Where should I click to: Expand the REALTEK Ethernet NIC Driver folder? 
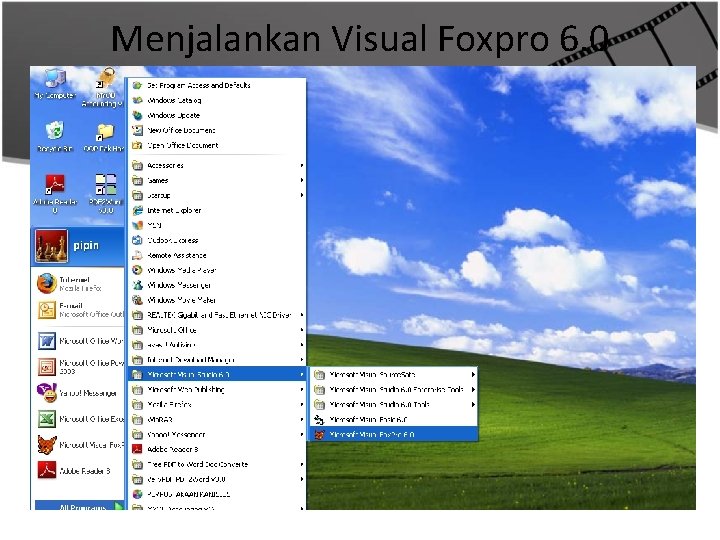pos(216,315)
